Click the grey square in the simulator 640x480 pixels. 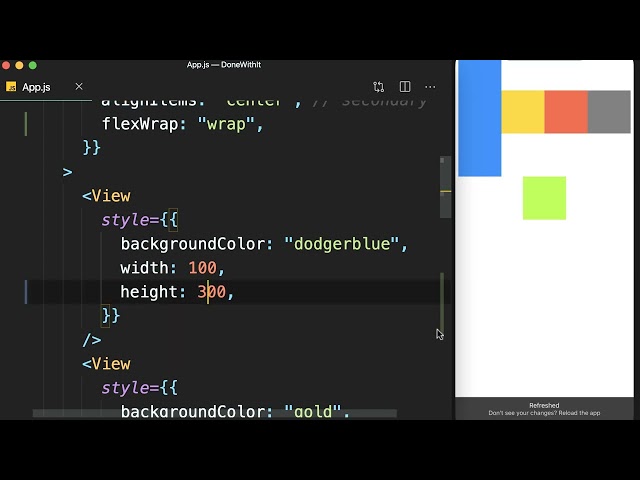tap(609, 112)
